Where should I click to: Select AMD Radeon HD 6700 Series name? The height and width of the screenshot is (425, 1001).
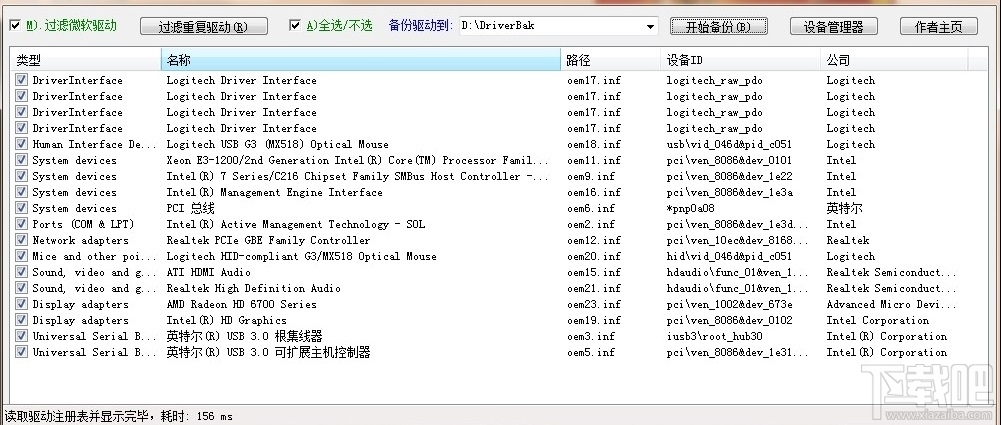[x=241, y=304]
